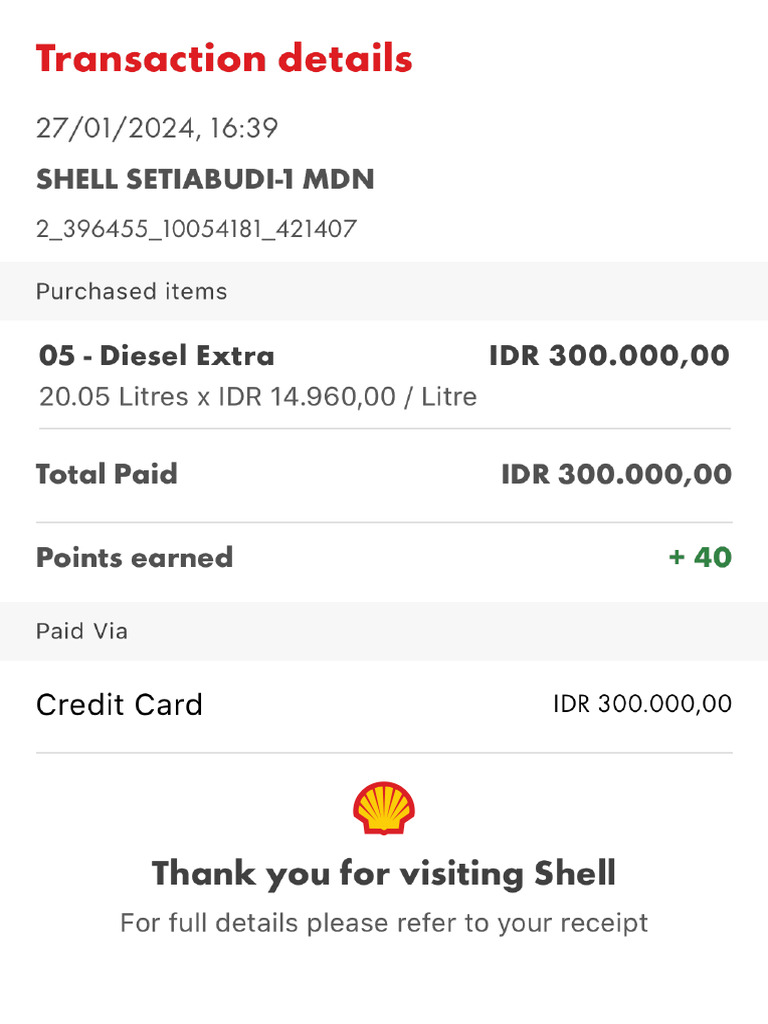The width and height of the screenshot is (768, 1024).
Task: Click the Shell pecten logo
Action: point(384,809)
